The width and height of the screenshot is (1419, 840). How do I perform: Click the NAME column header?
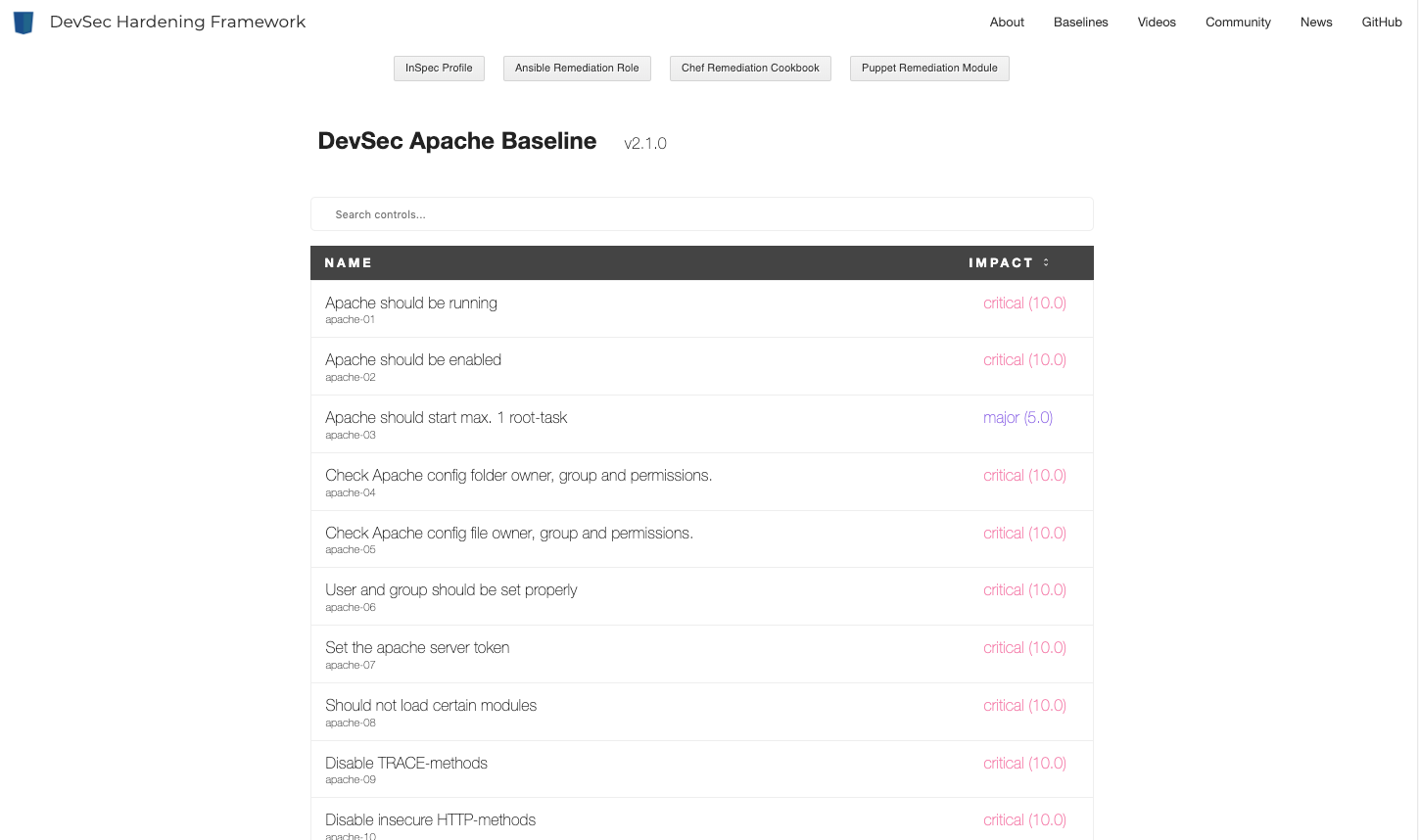(x=349, y=262)
